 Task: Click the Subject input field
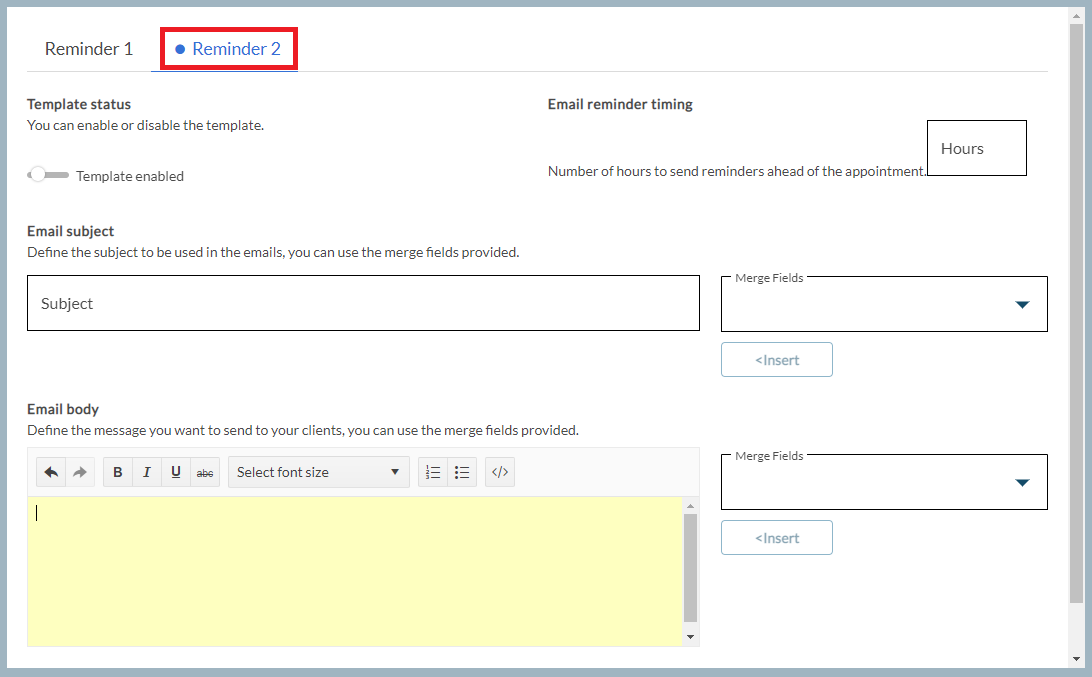(x=363, y=303)
